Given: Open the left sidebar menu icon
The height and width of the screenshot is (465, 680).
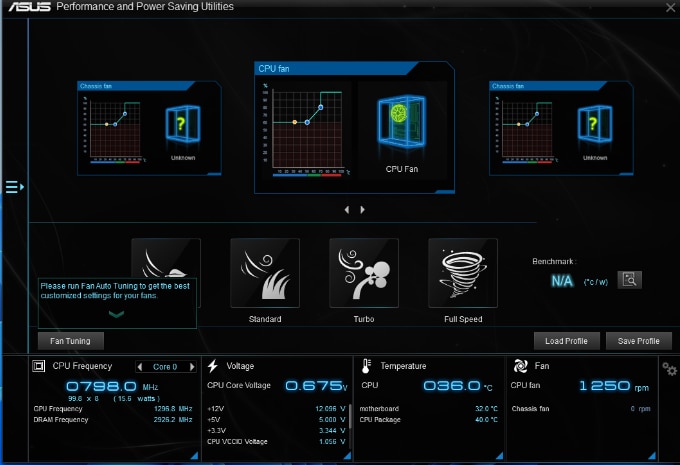Looking at the screenshot, I should click(x=15, y=187).
